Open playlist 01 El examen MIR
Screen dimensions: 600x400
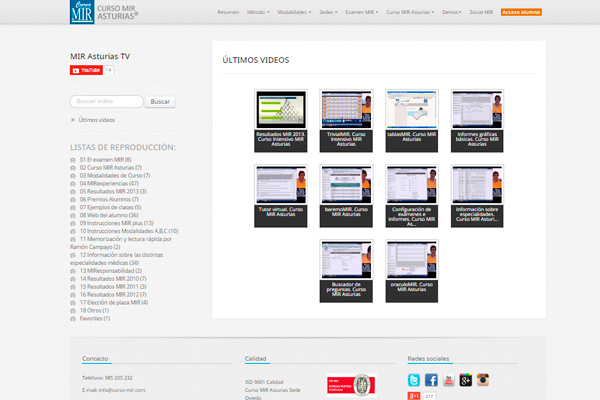click(x=105, y=160)
